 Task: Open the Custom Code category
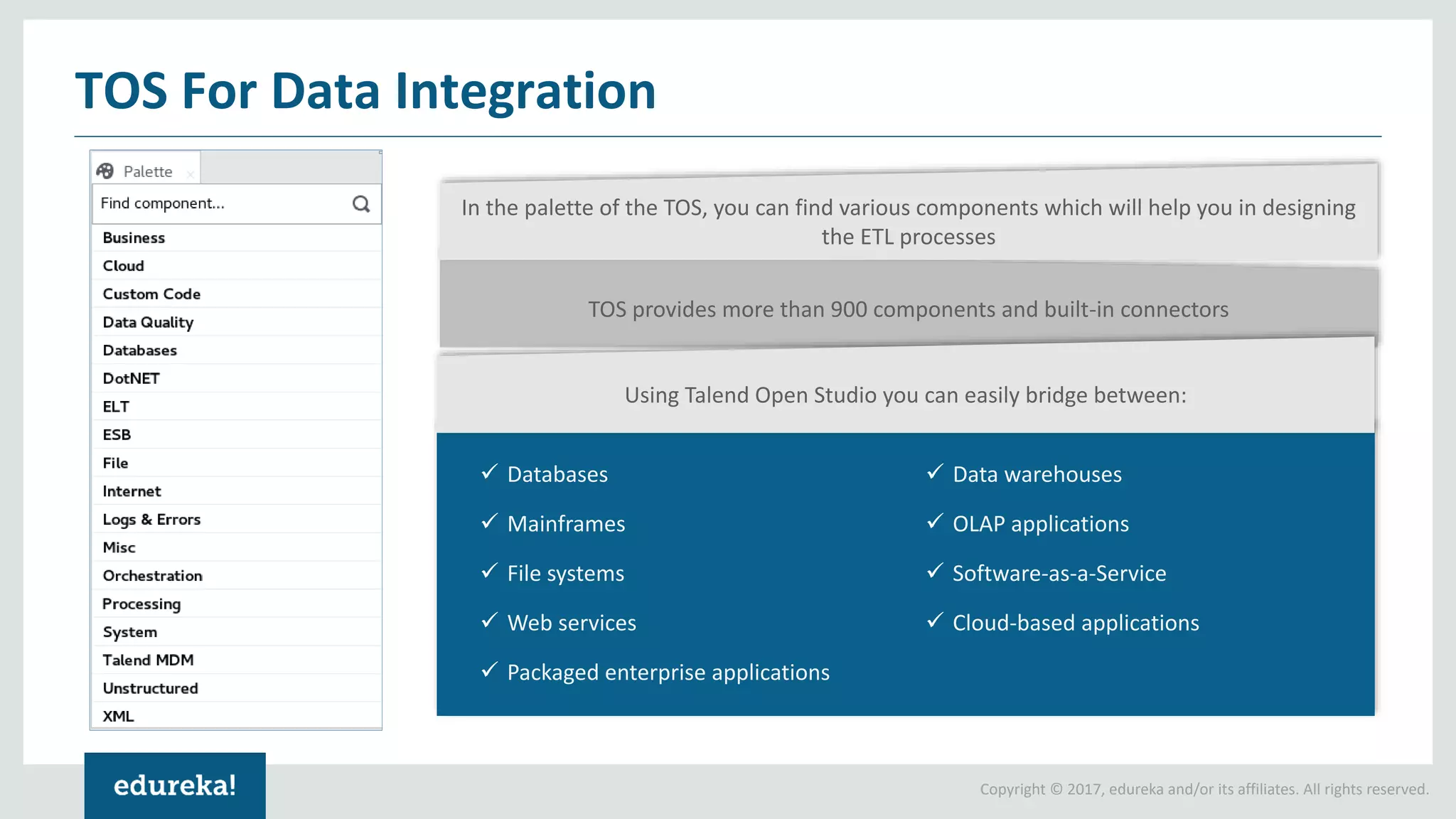coord(151,294)
